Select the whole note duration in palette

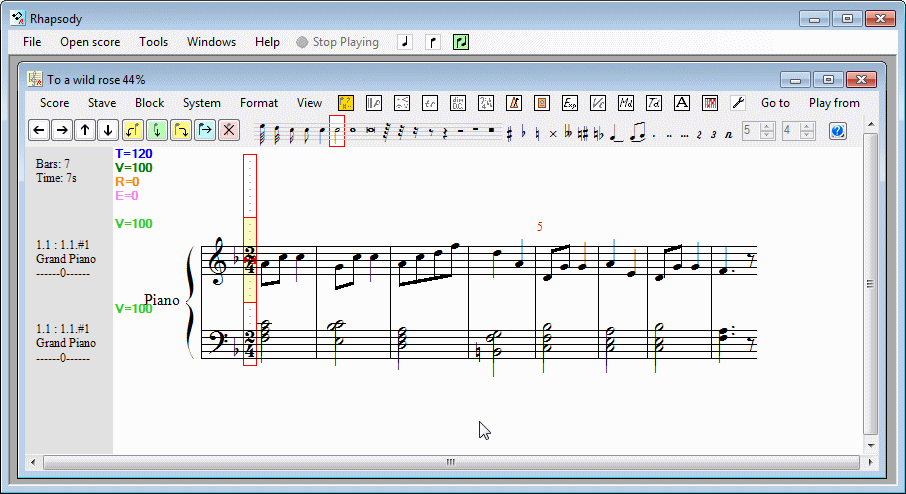353,130
